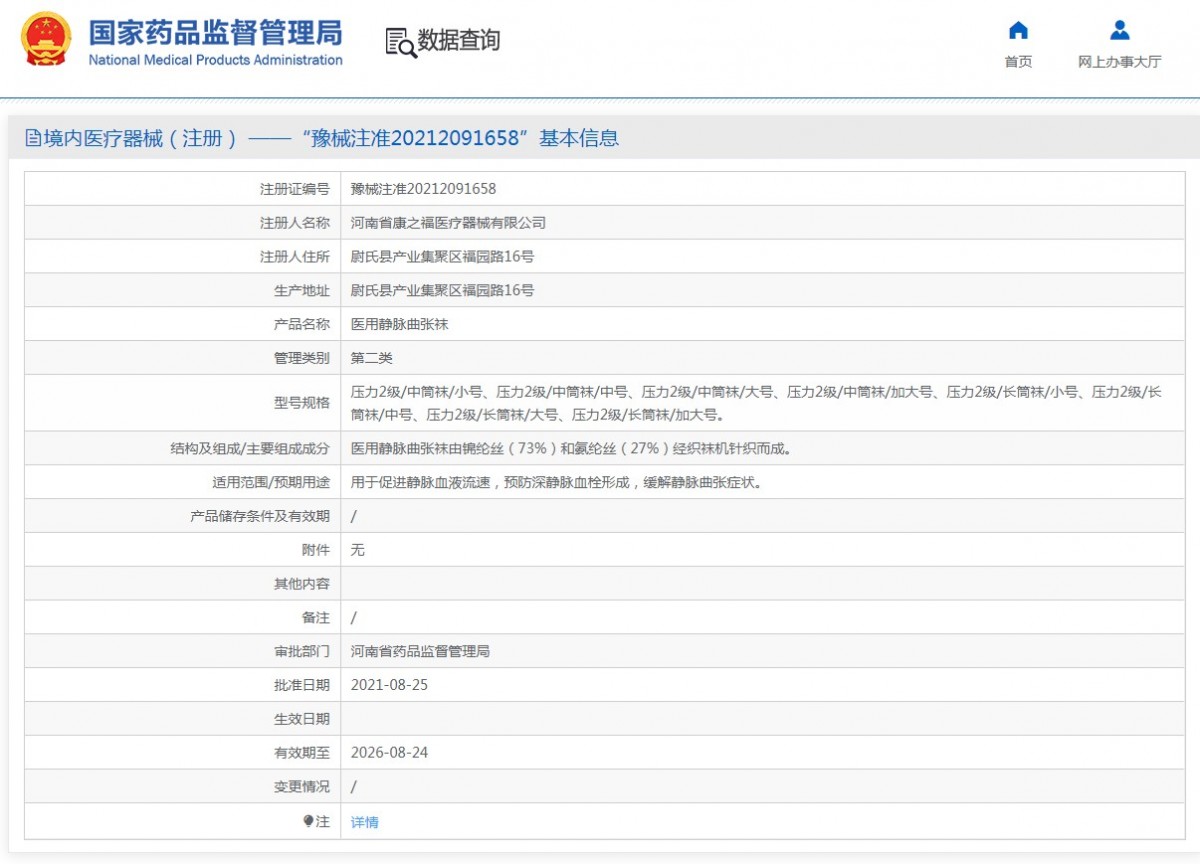
Task: Open the 详情 link
Action: (x=365, y=822)
